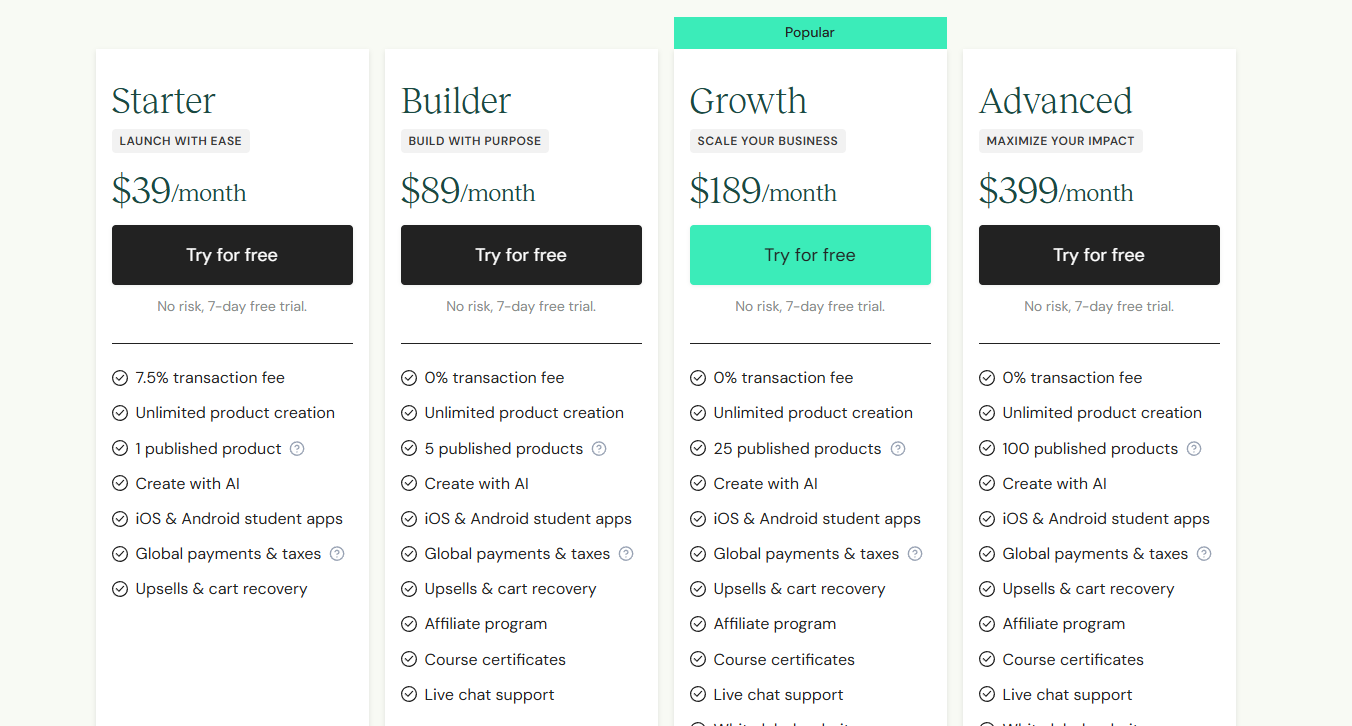Screen dimensions: 1352x726
Task: Click Growth's Live chat support checkmark icon
Action: coord(698,695)
